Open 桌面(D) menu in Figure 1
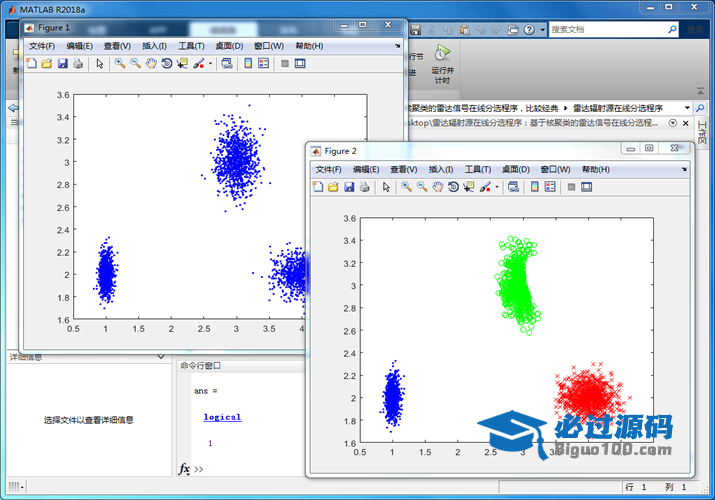715x500 pixels. tap(229, 46)
